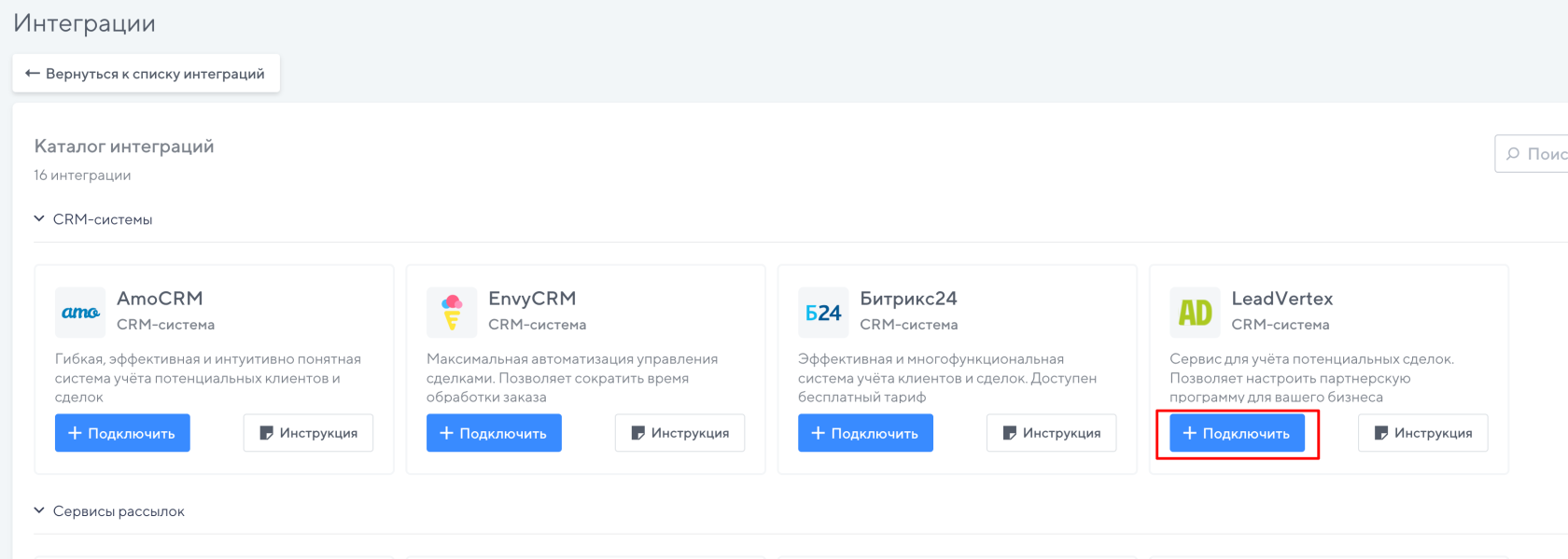Screen dimensions: 1568x559
Task: Open Инструкция for Битрикс24
Action: pos(1051,433)
